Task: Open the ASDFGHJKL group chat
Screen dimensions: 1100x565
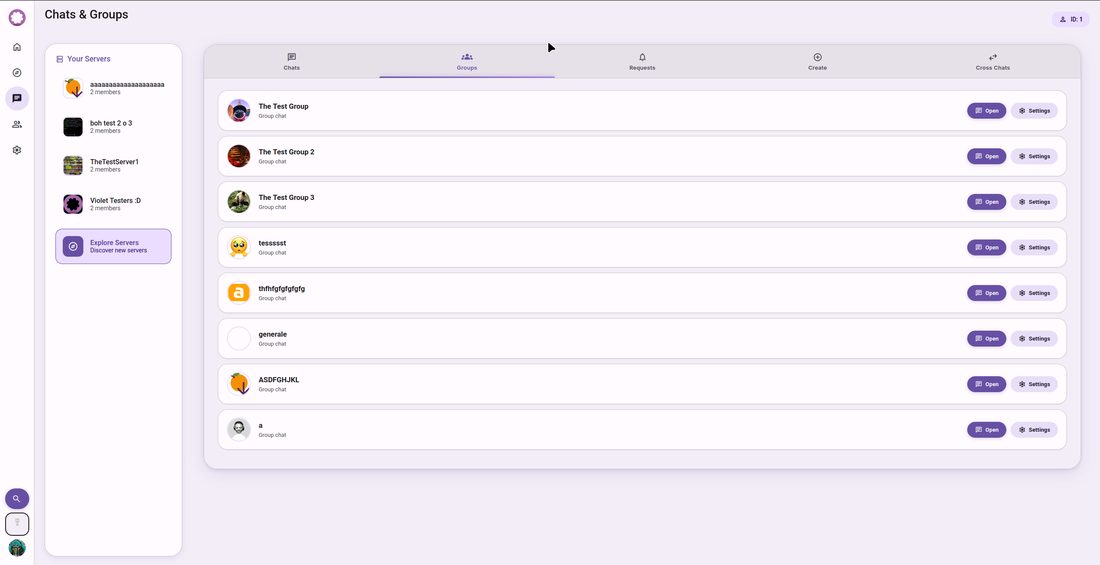Action: click(986, 385)
